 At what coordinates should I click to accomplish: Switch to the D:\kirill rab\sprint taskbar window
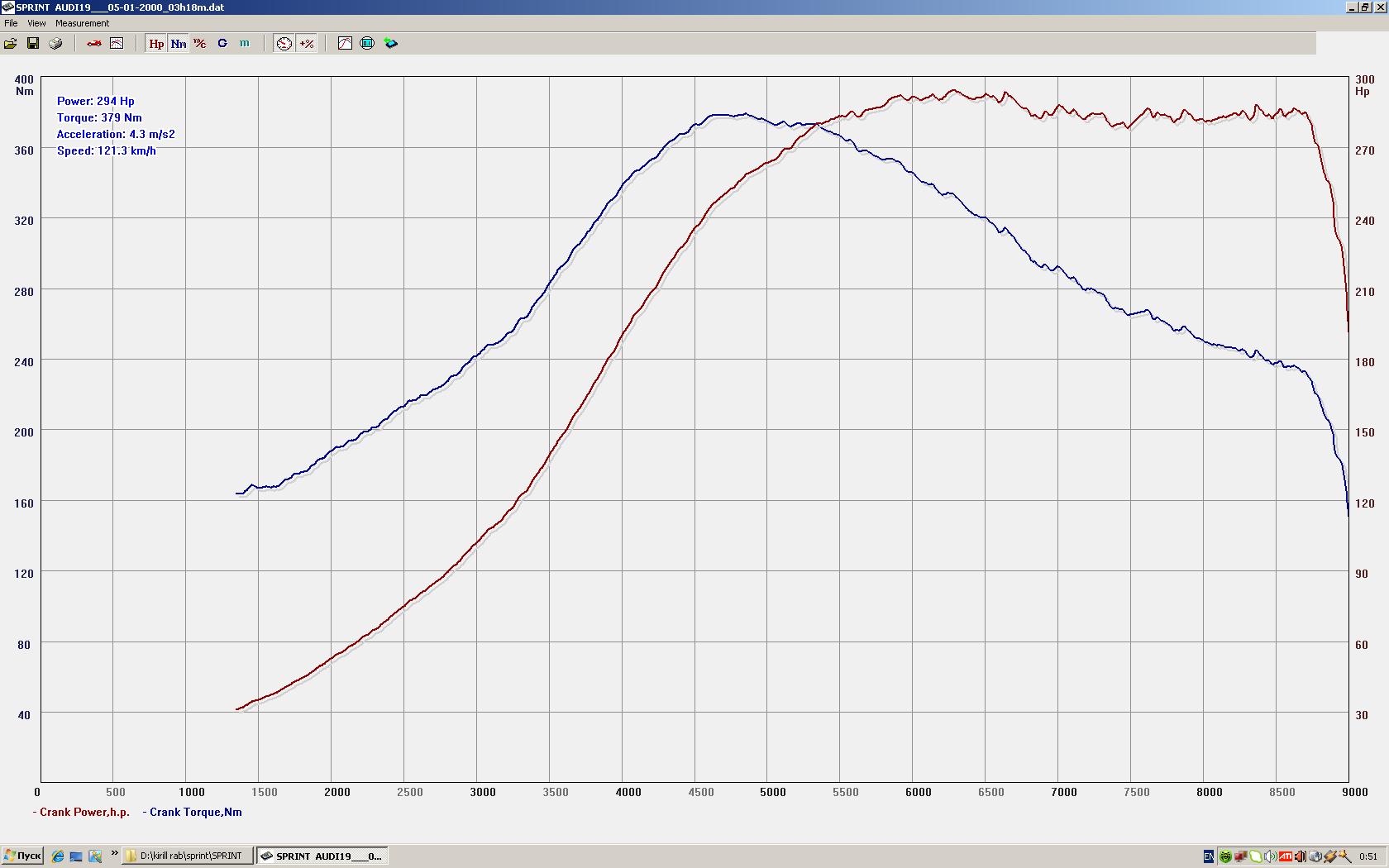pyautogui.click(x=188, y=856)
